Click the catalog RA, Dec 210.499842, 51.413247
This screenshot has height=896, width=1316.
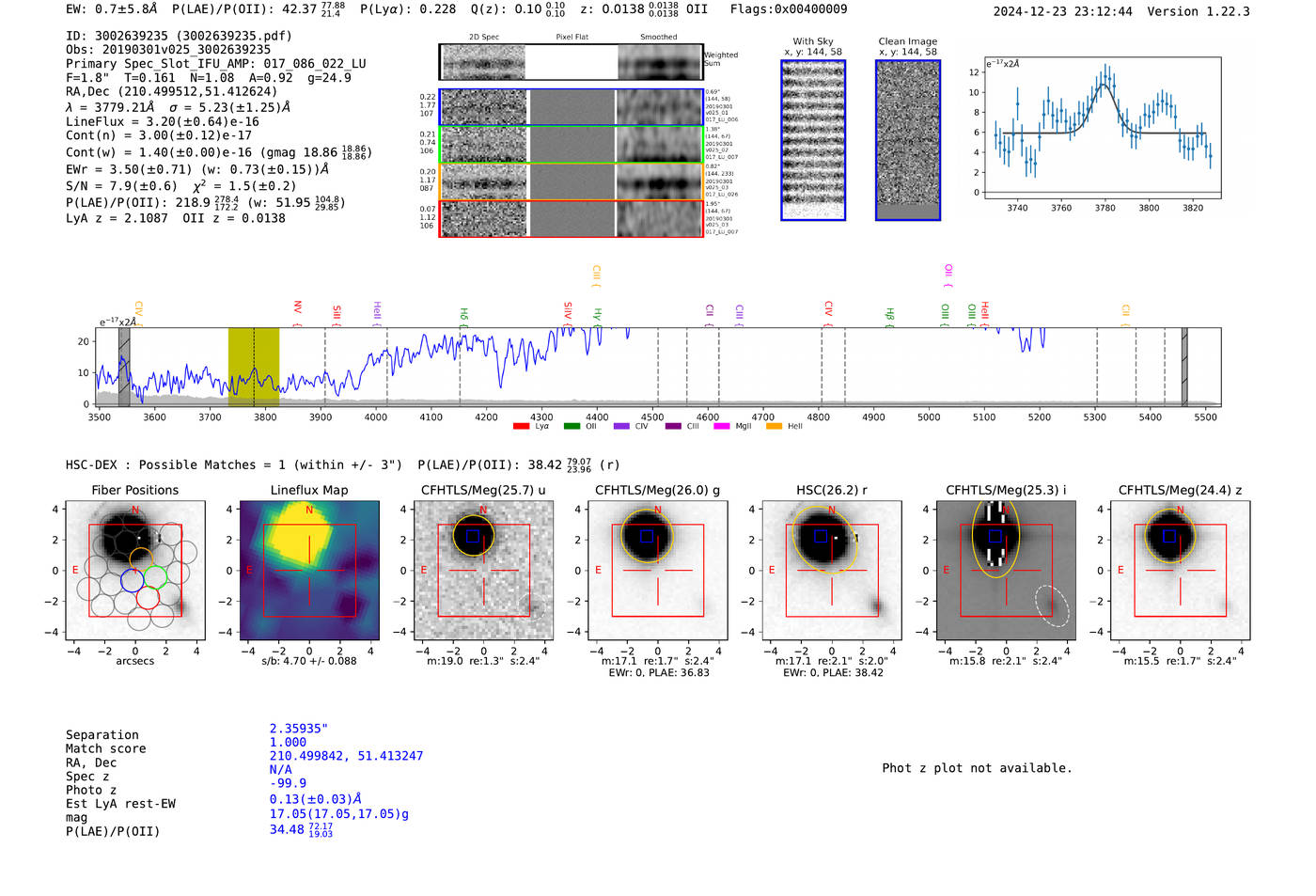[347, 756]
